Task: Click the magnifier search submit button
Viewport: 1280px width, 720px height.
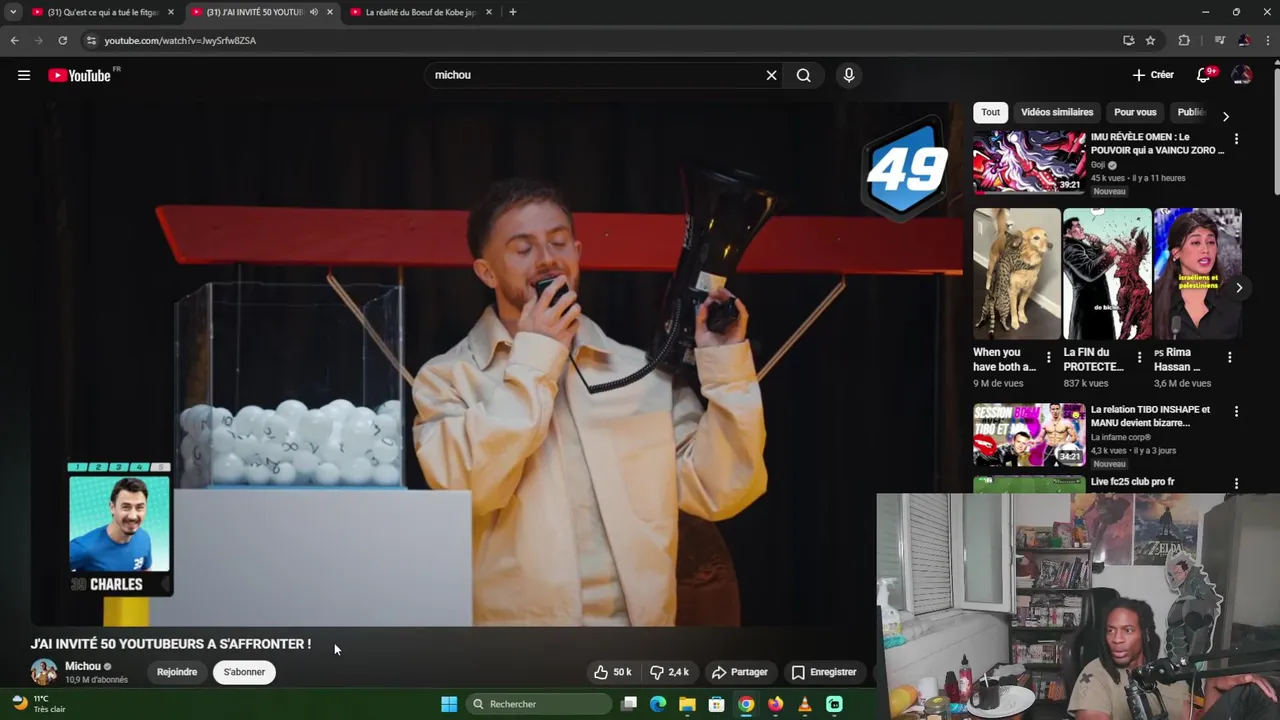Action: click(x=803, y=75)
